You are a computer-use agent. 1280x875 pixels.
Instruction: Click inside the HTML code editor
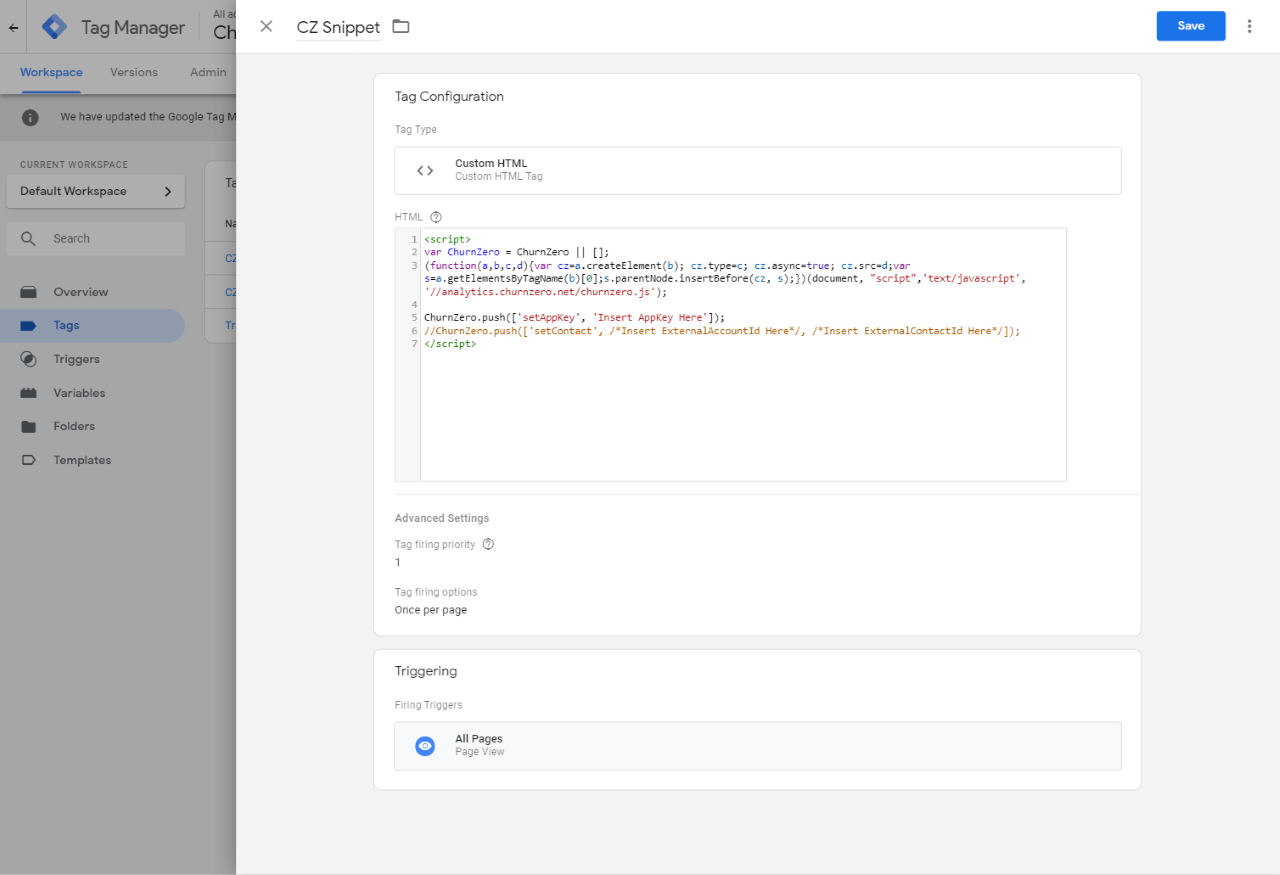[x=743, y=354]
